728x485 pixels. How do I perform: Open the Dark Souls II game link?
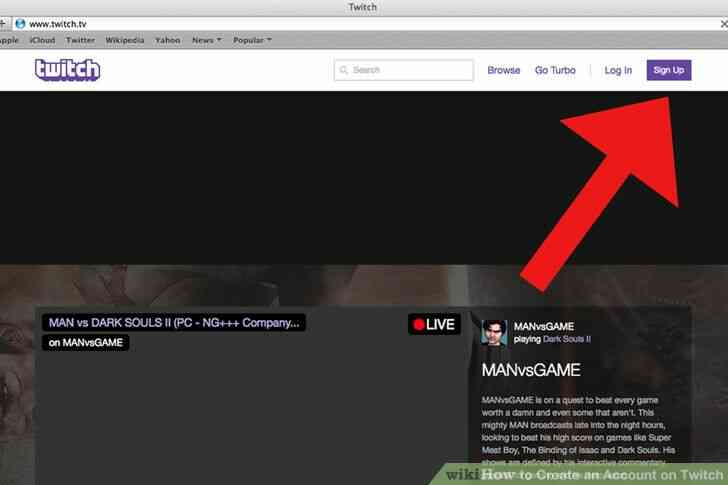(567, 339)
